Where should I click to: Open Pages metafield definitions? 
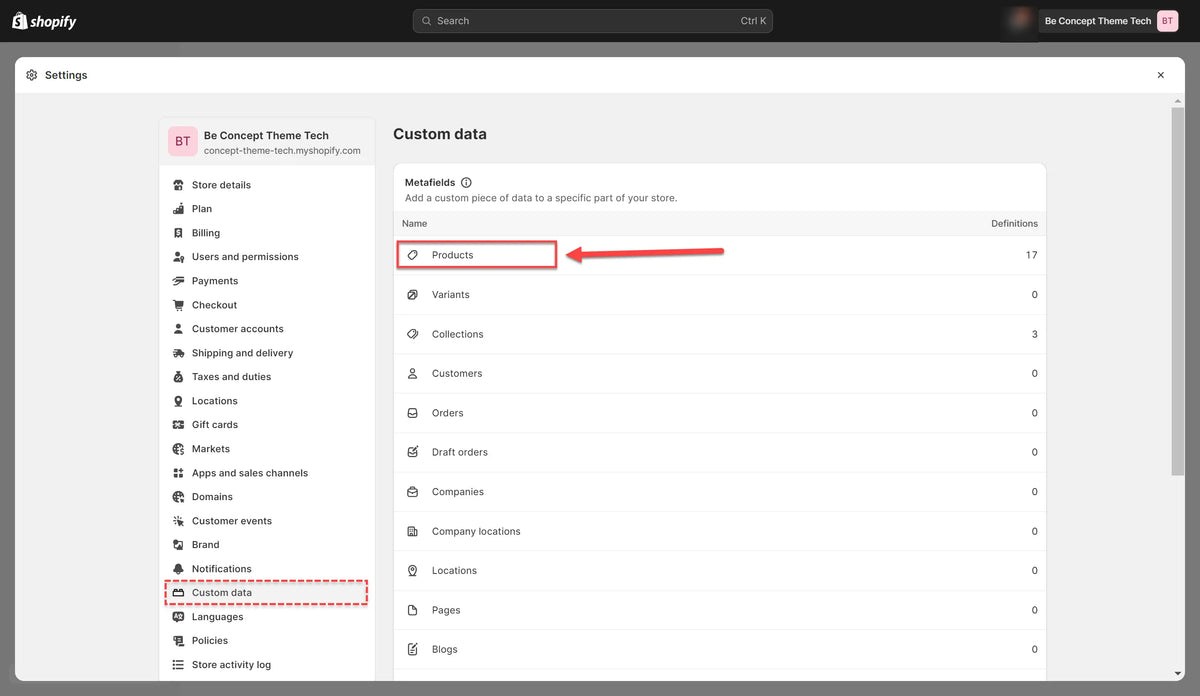720,610
